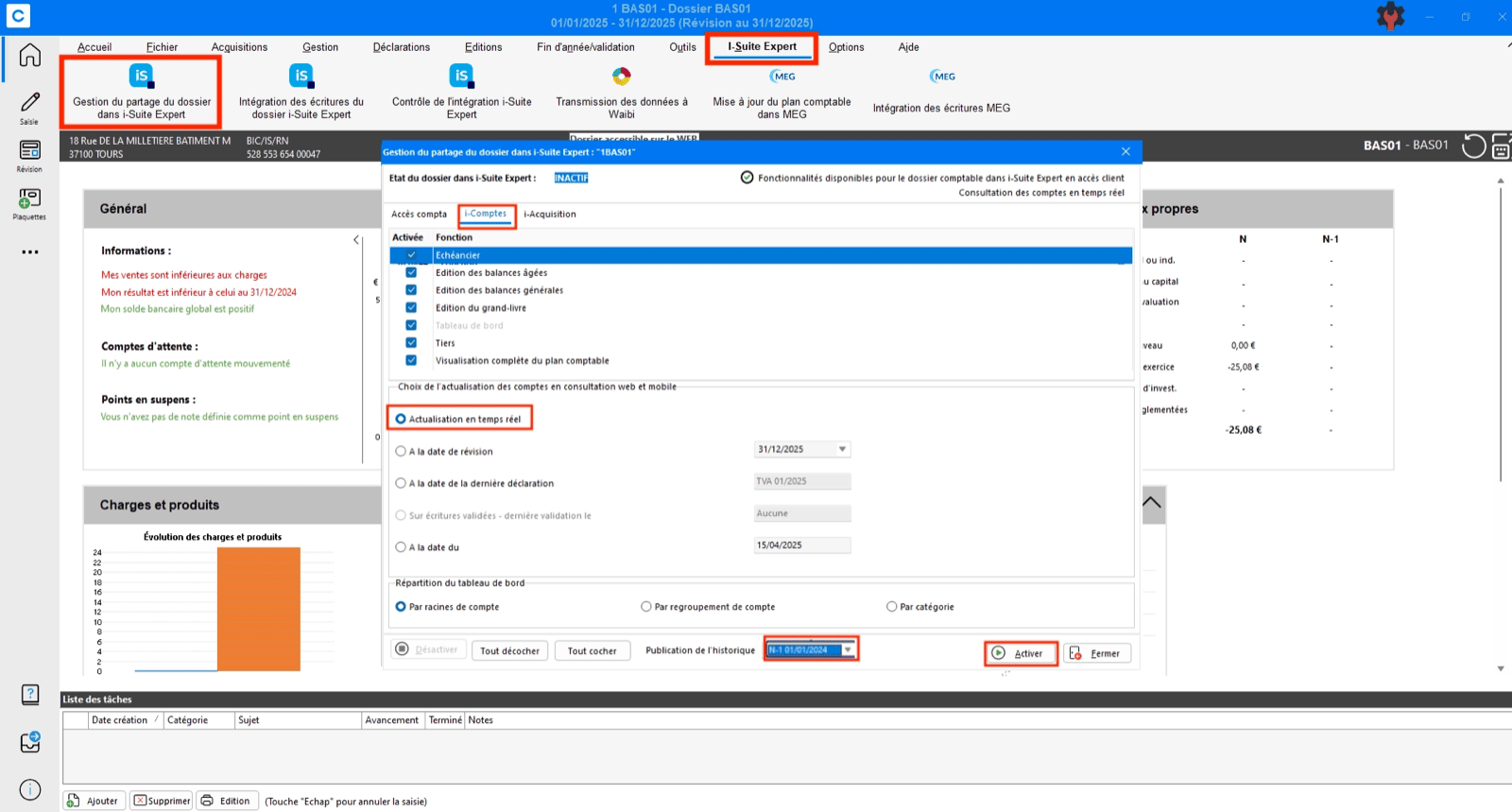Select A la date de la dernière déclaration

(x=401, y=483)
